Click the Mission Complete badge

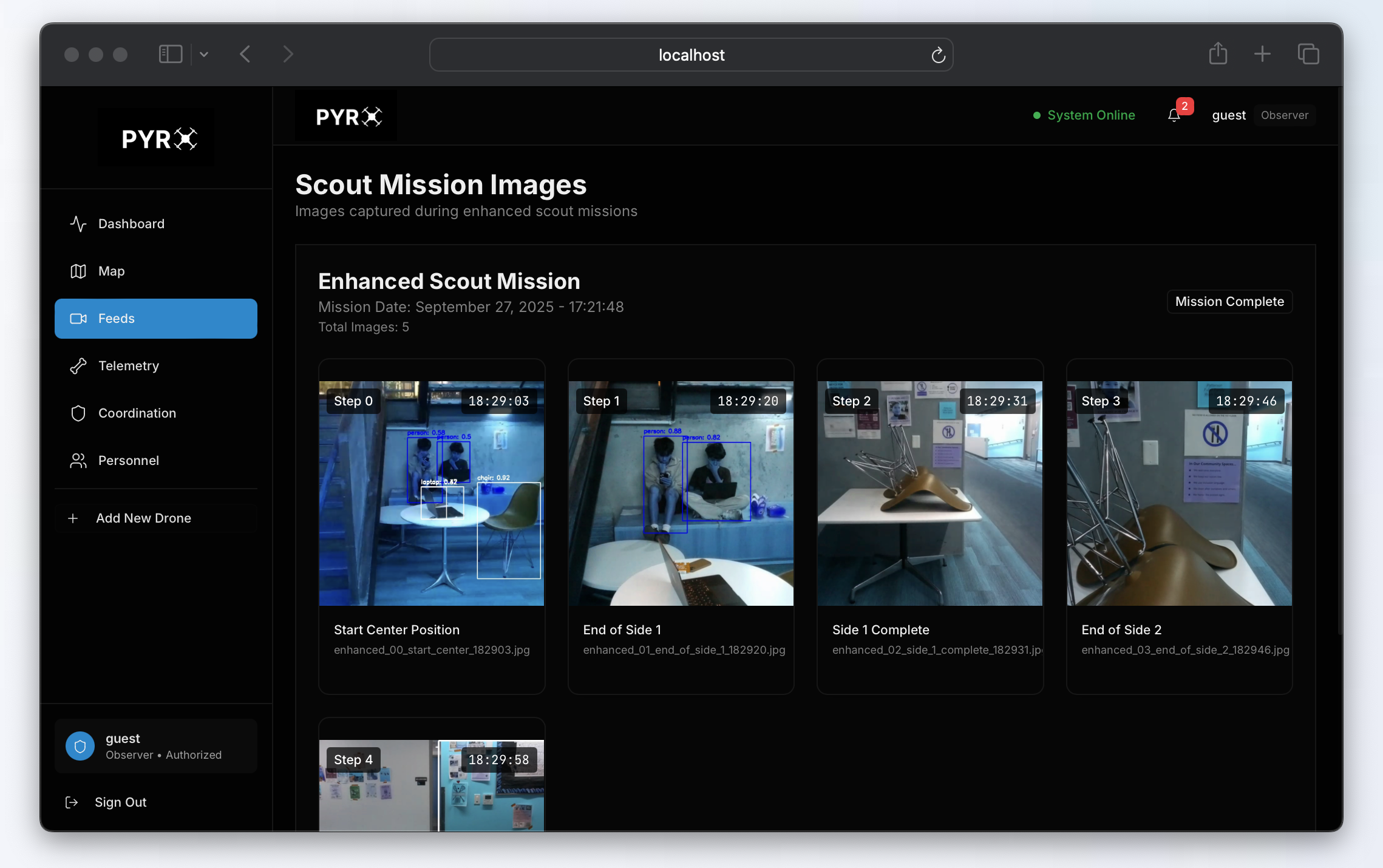click(1229, 302)
